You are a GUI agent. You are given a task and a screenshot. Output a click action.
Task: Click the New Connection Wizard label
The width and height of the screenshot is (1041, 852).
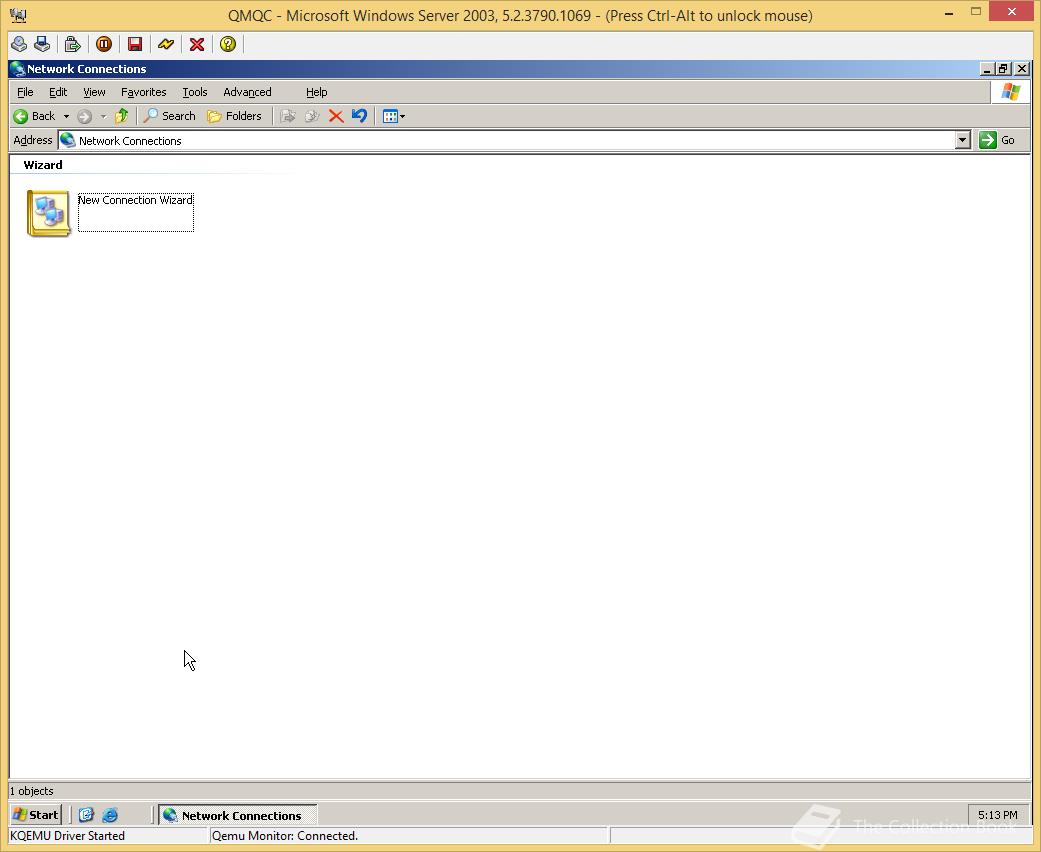click(135, 200)
